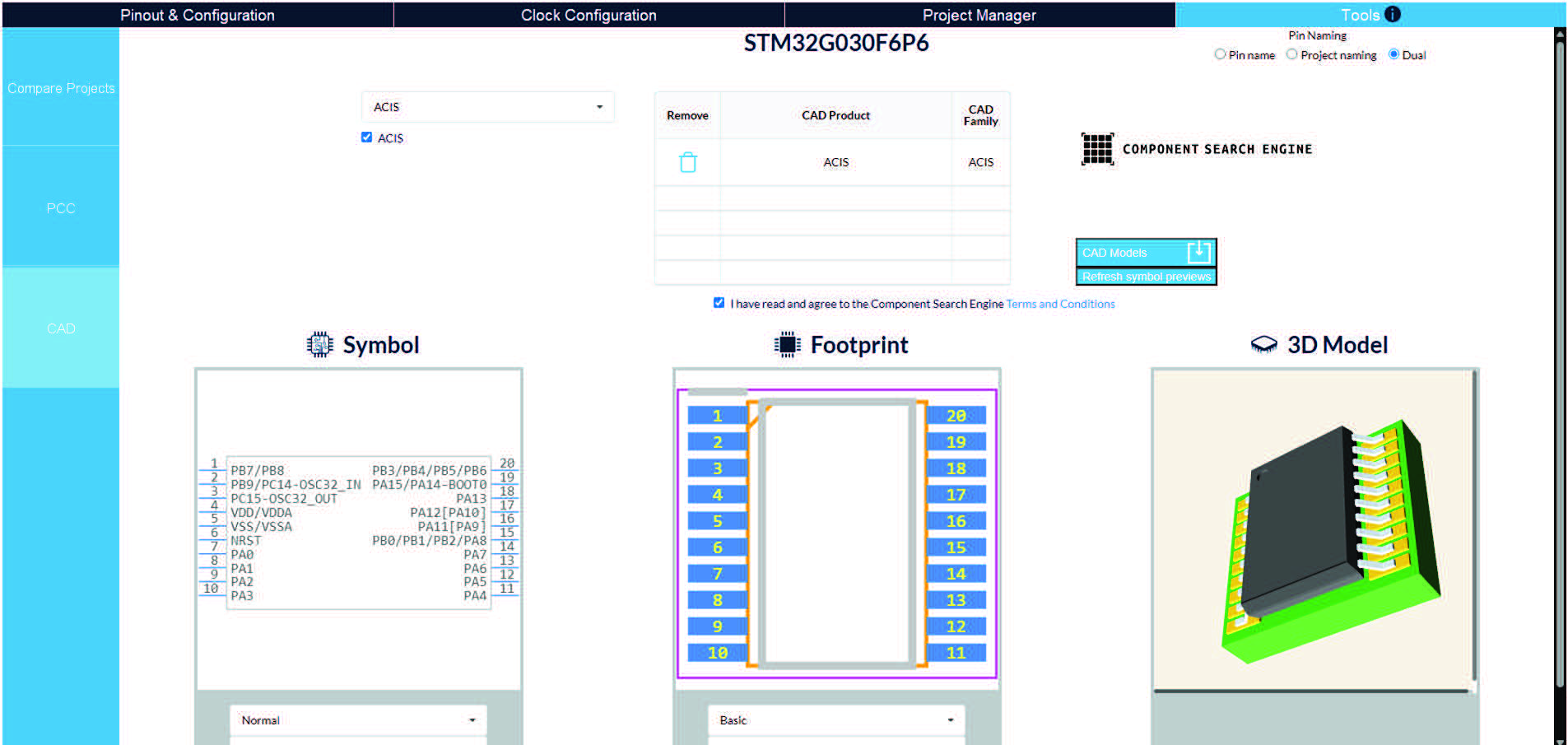Click the CAD Family column header
Viewport: 1568px width, 745px height.
coord(980,115)
